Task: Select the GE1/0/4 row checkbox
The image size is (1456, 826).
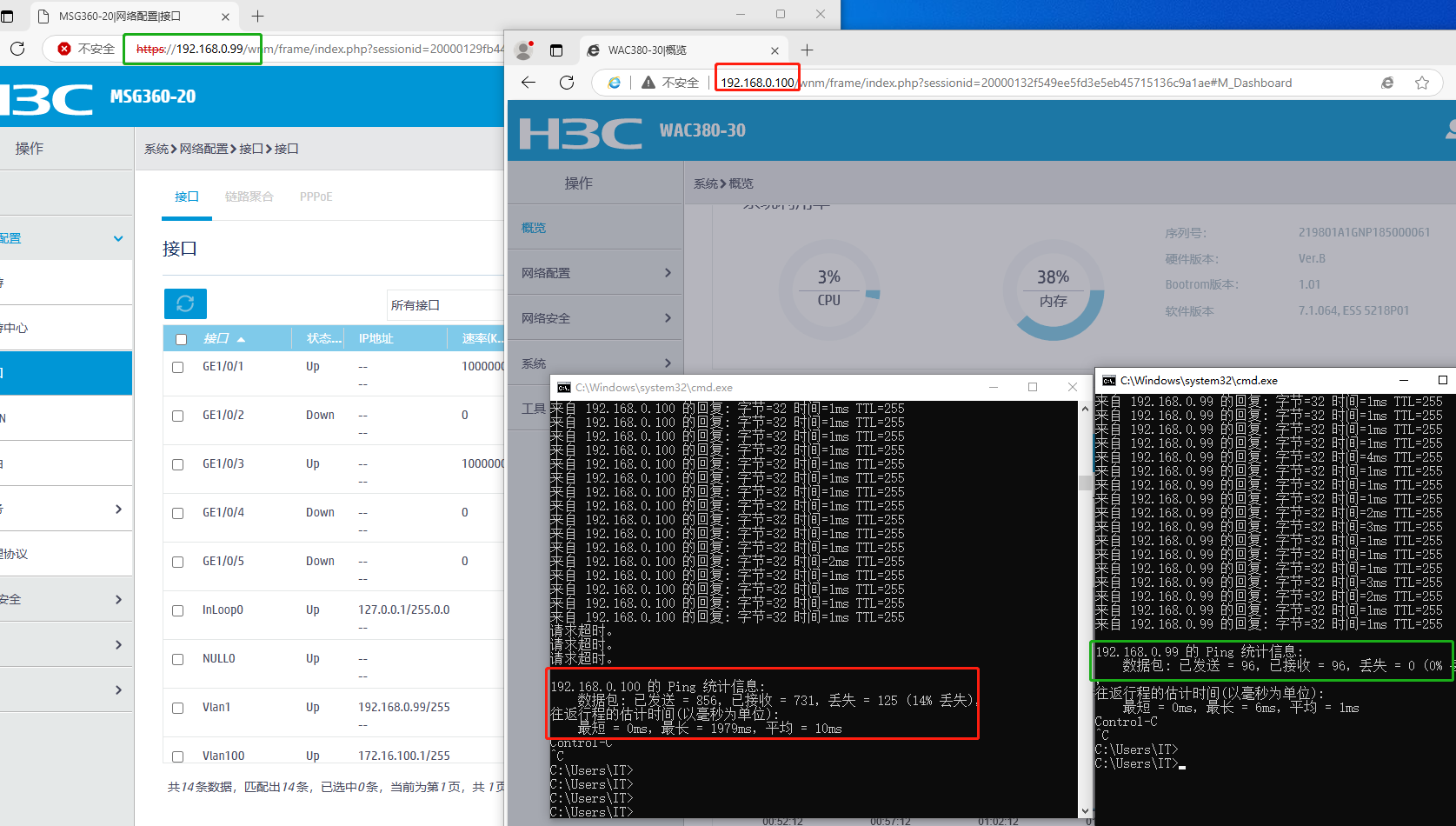Action: coord(178,514)
